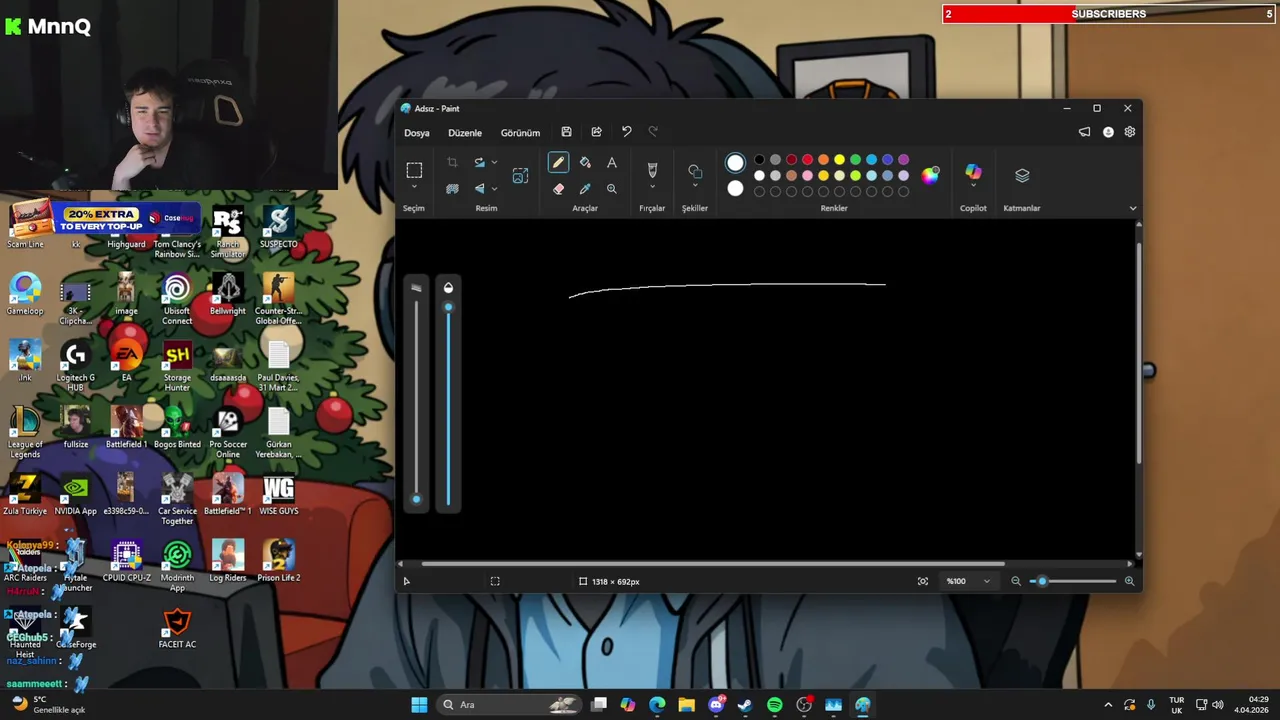
Task: Open File Explorer from the taskbar
Action: (686, 705)
